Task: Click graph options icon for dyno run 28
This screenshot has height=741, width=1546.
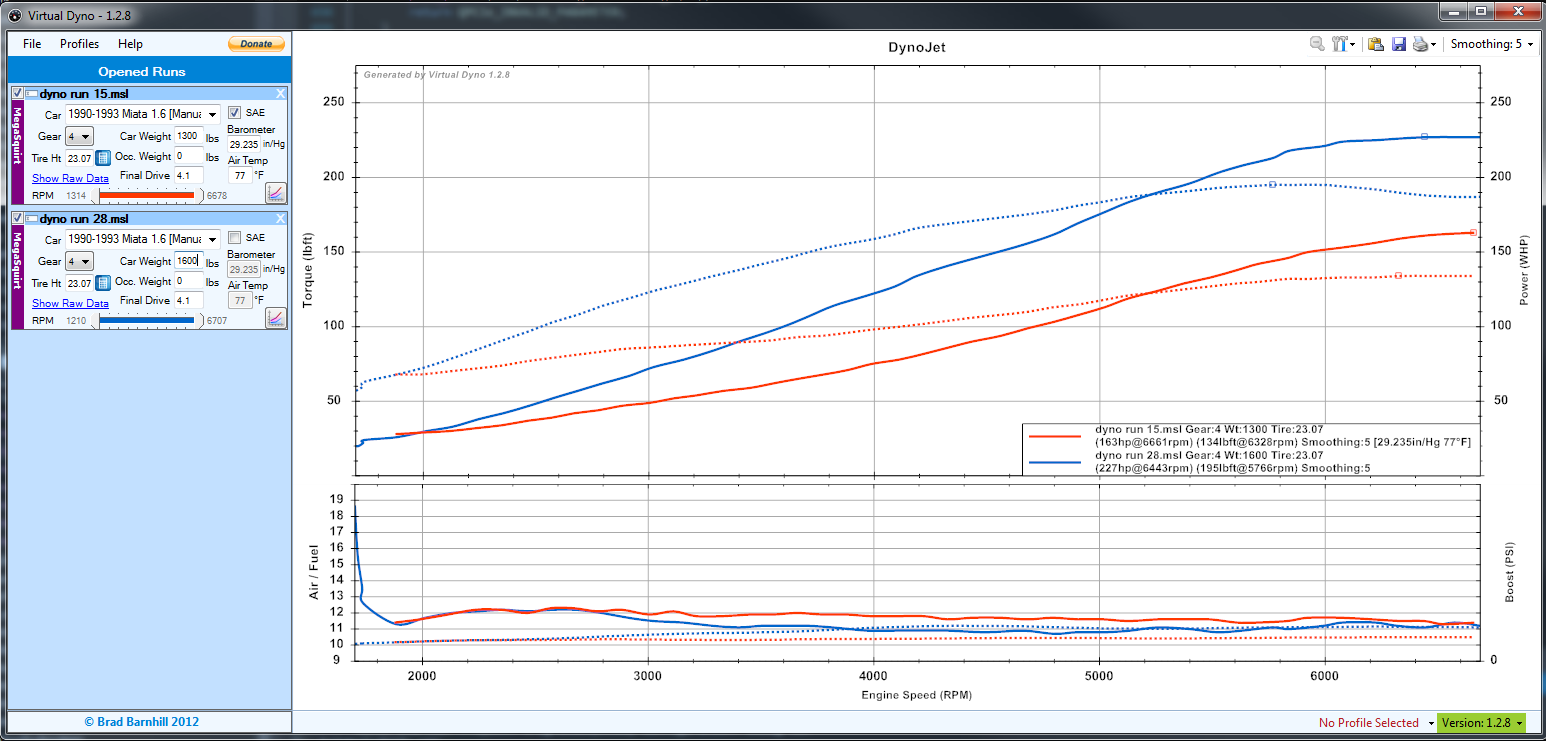Action: point(275,317)
